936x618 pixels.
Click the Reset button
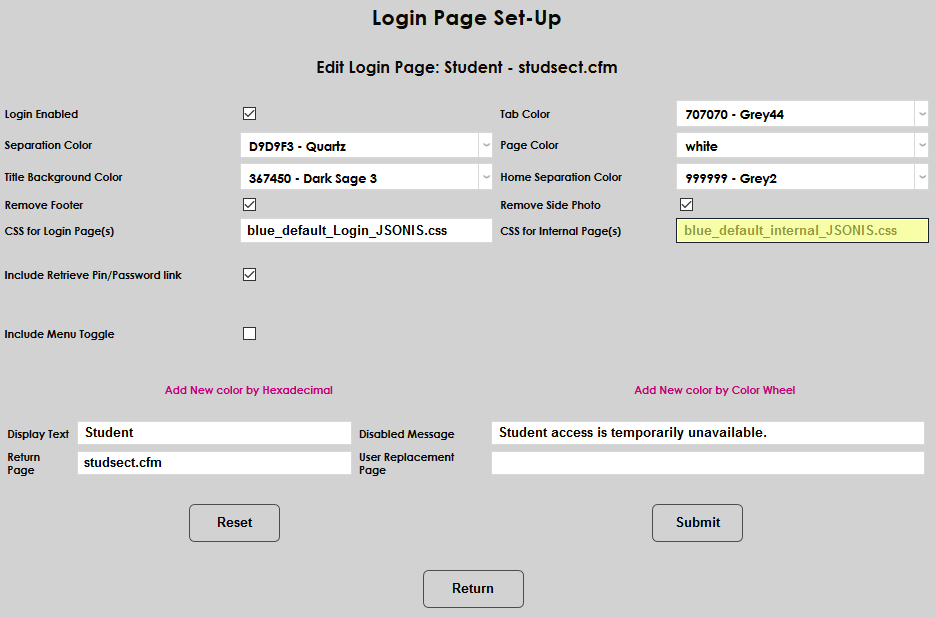pyautogui.click(x=235, y=523)
